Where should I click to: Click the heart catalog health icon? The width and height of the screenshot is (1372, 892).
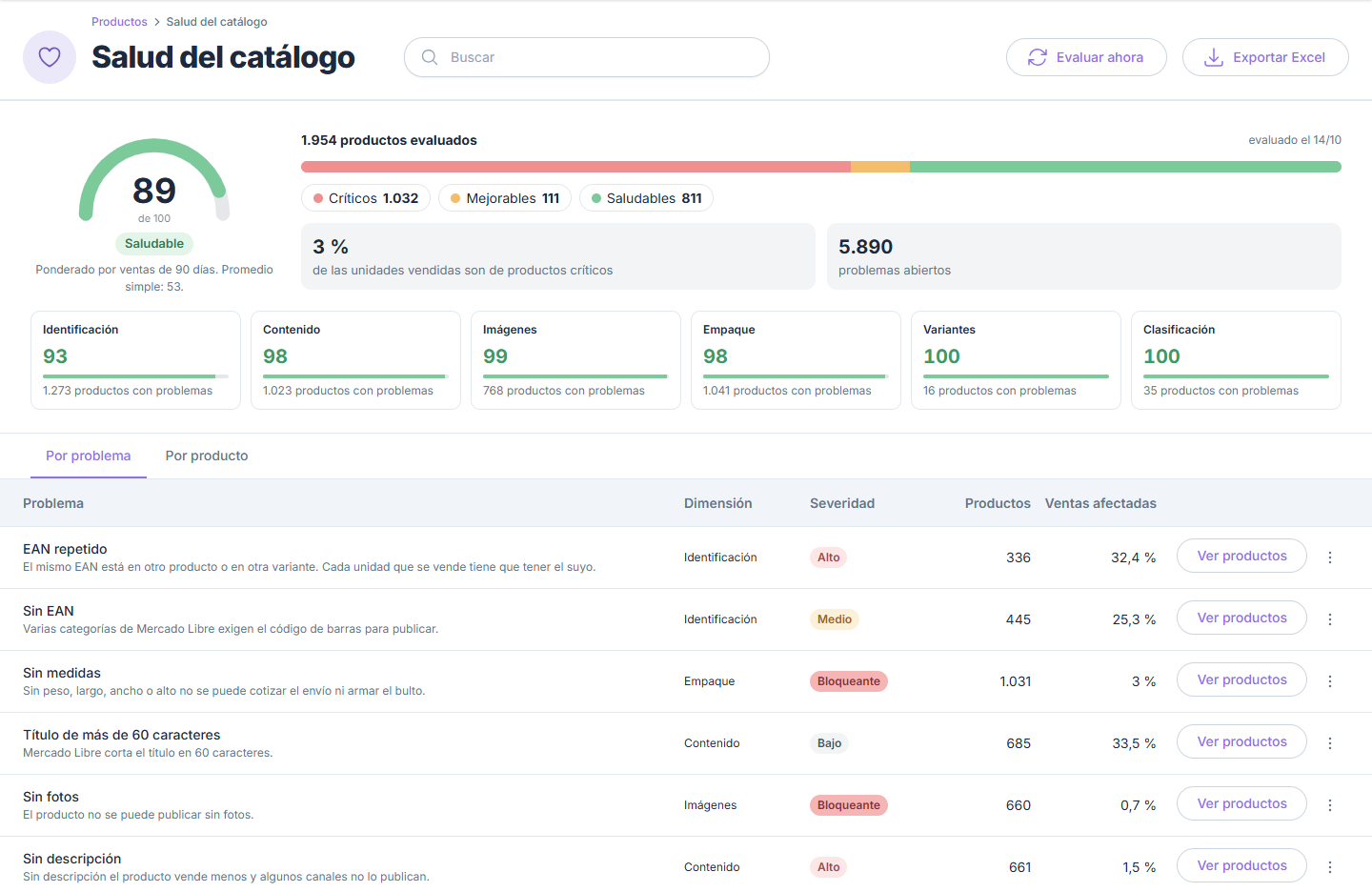[50, 57]
